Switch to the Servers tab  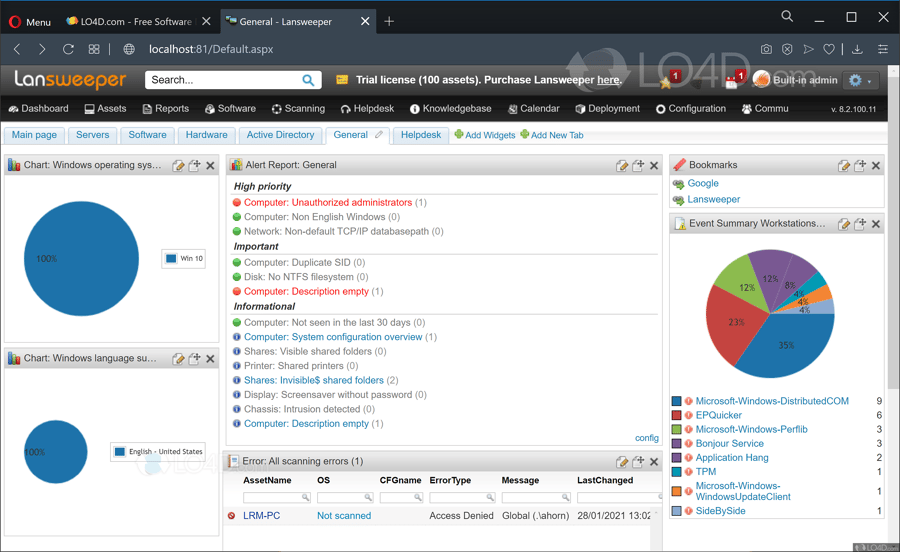tap(92, 135)
